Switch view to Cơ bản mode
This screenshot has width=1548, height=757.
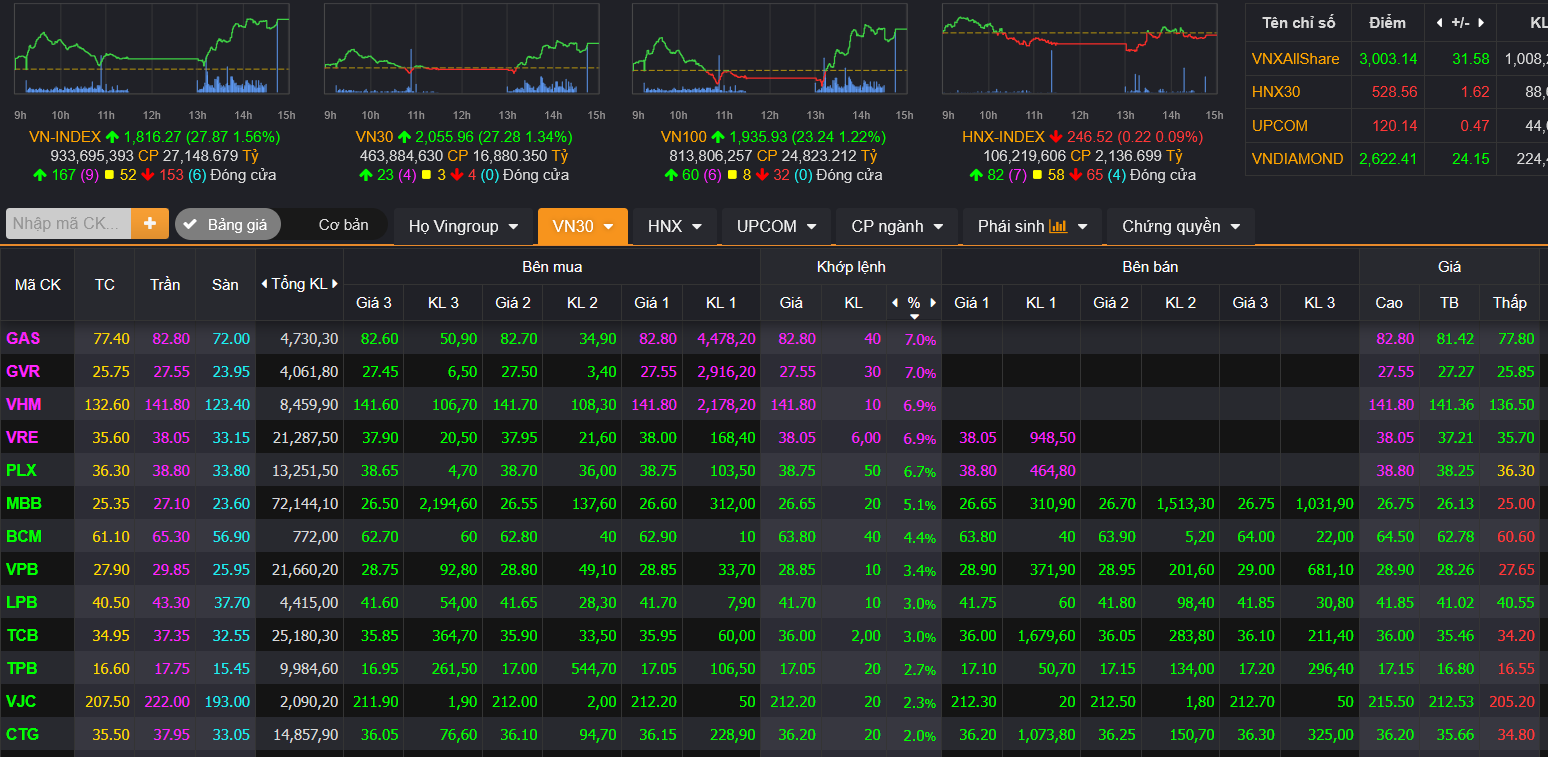click(x=343, y=225)
